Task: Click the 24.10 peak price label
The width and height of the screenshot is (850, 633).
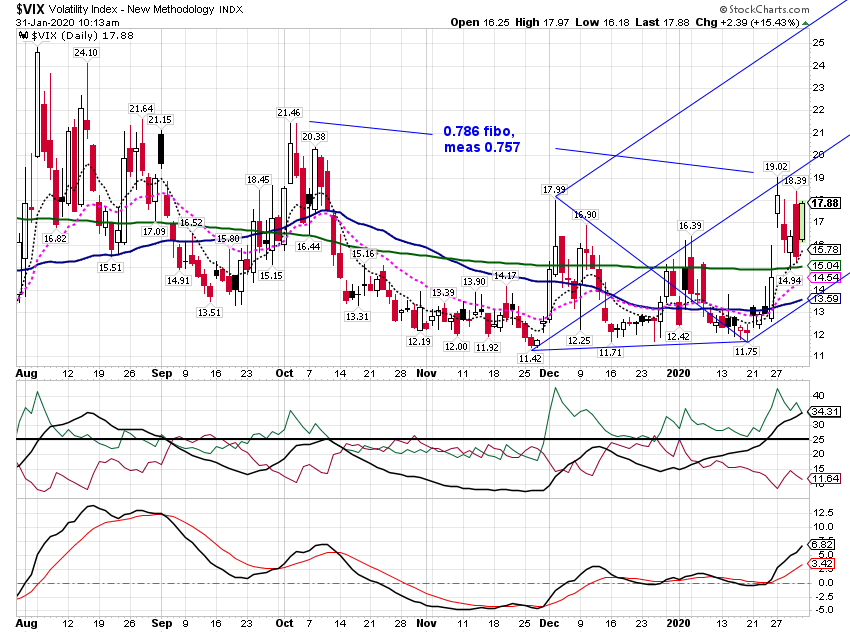Action: pyautogui.click(x=86, y=53)
